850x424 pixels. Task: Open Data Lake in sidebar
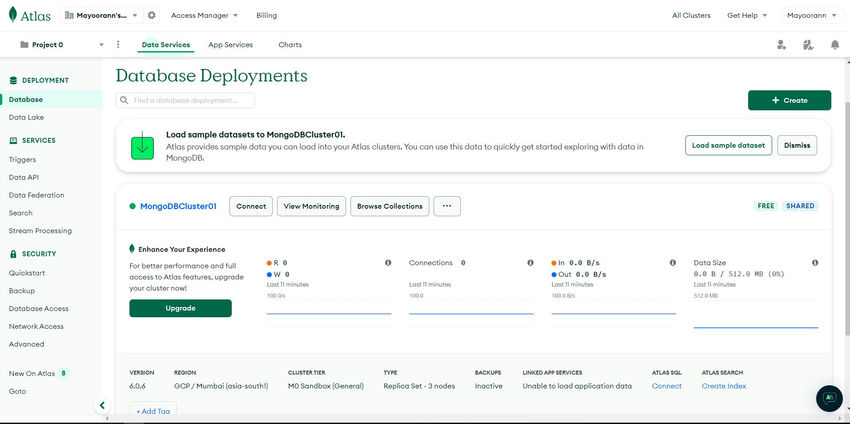[27, 117]
